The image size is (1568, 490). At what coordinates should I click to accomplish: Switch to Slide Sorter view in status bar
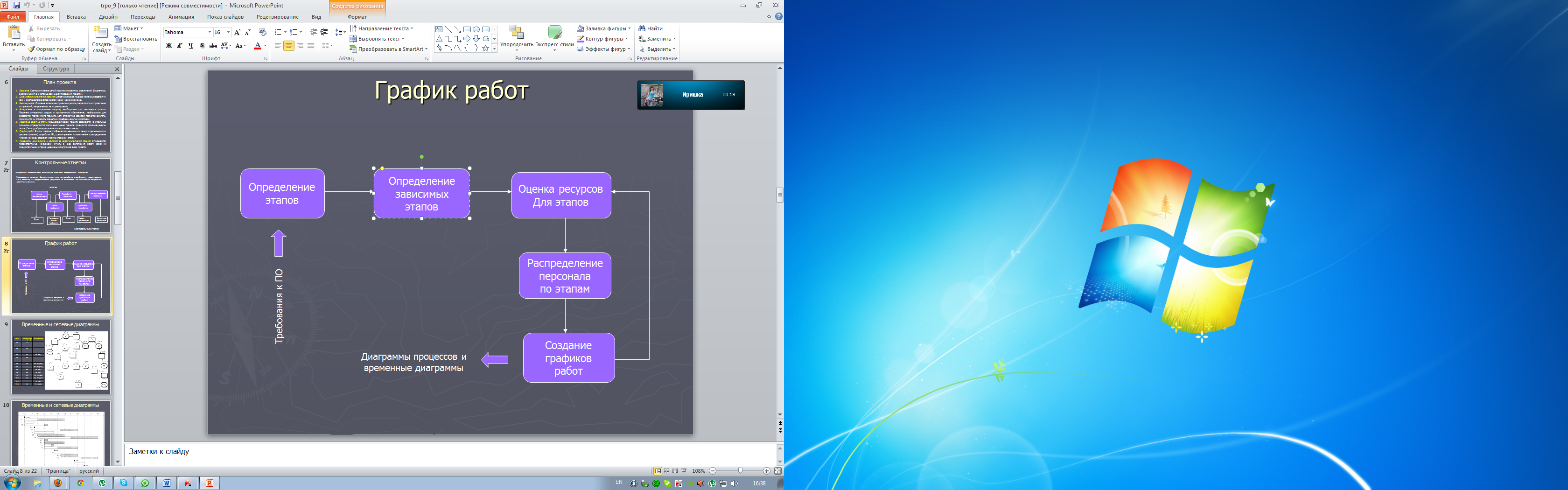(x=666, y=471)
